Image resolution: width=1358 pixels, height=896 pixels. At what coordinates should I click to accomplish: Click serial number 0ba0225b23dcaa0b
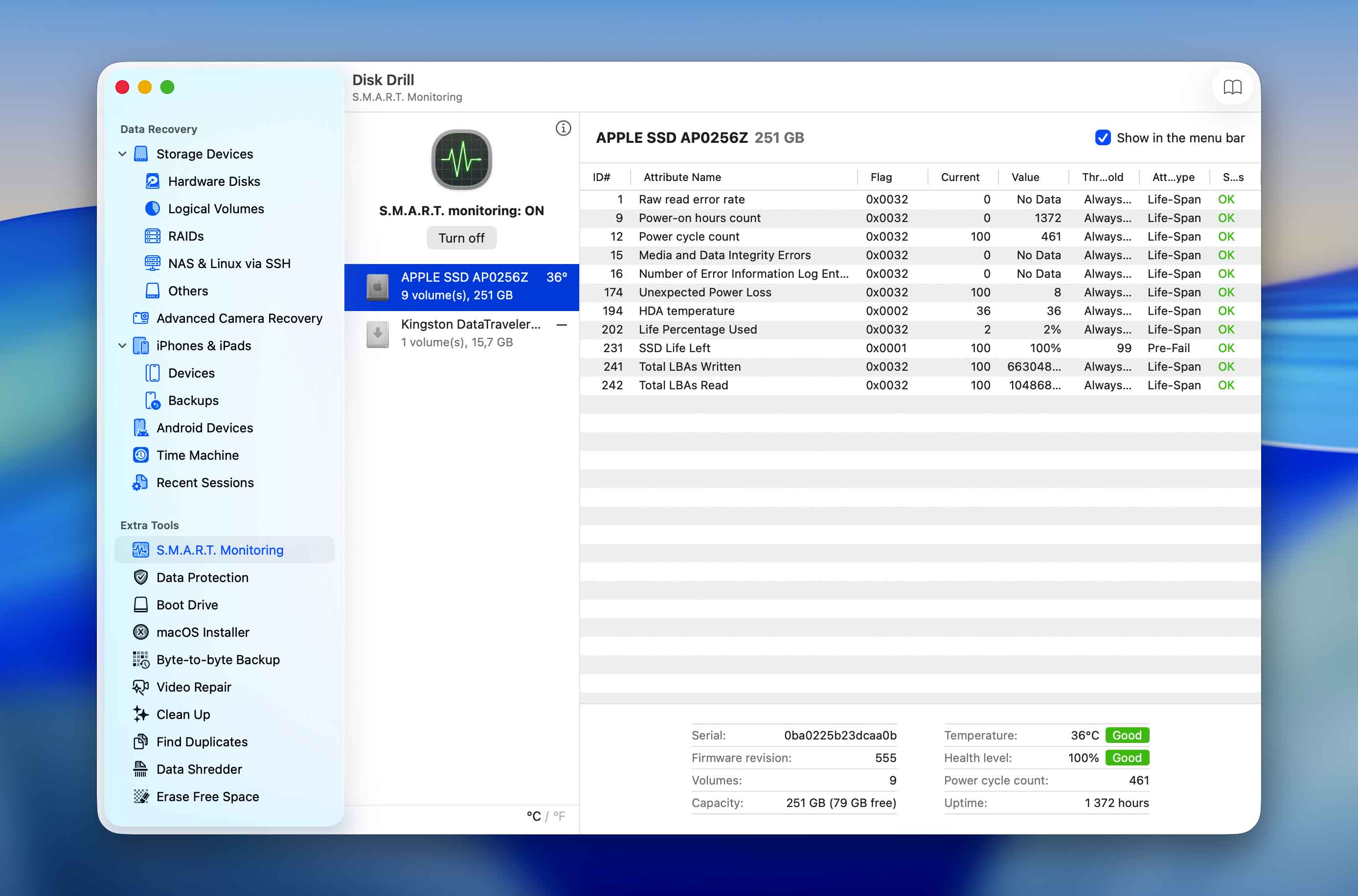tap(839, 736)
